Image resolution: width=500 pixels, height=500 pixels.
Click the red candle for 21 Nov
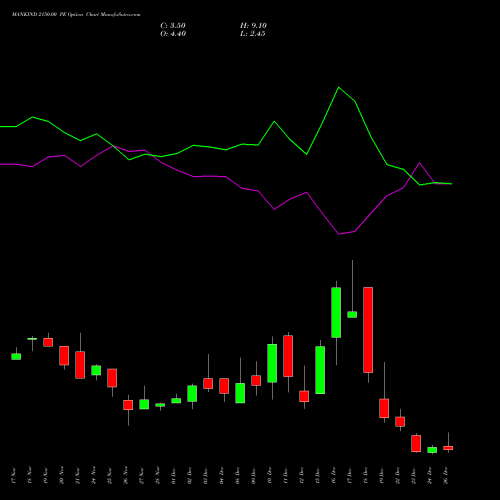pos(80,365)
